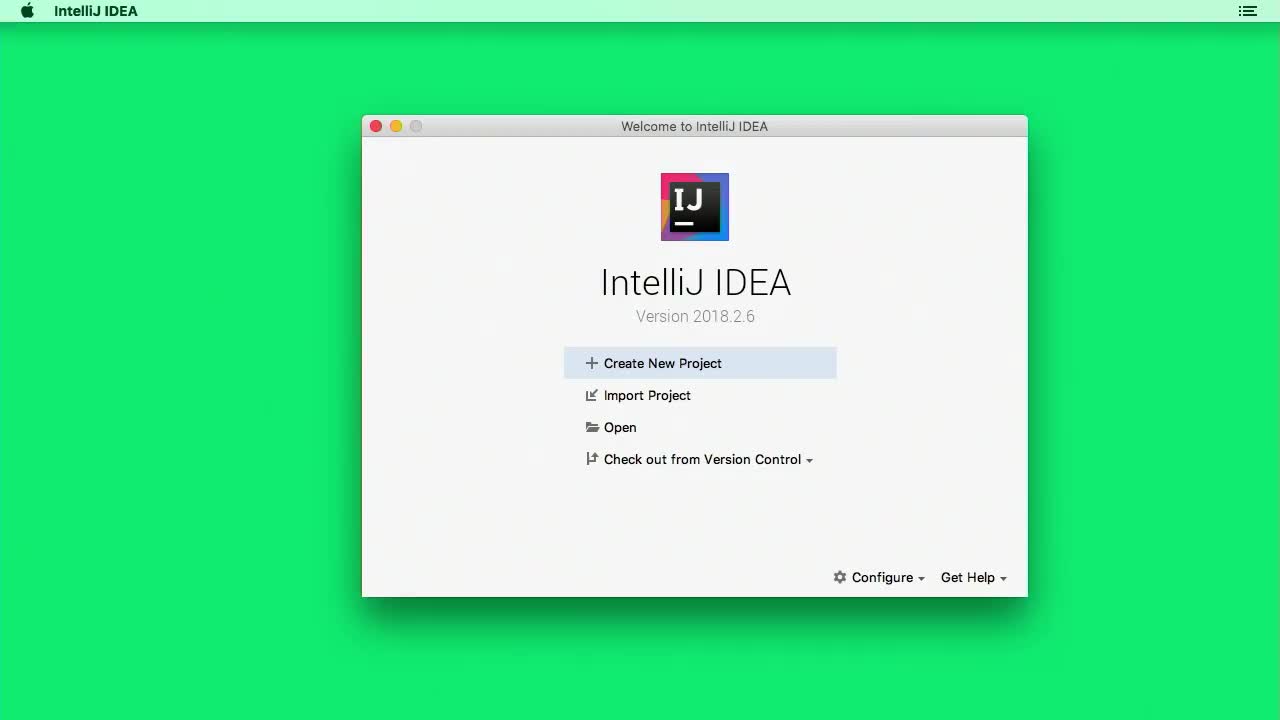Click the Import Project chart icon
The image size is (1280, 720).
[x=591, y=395]
